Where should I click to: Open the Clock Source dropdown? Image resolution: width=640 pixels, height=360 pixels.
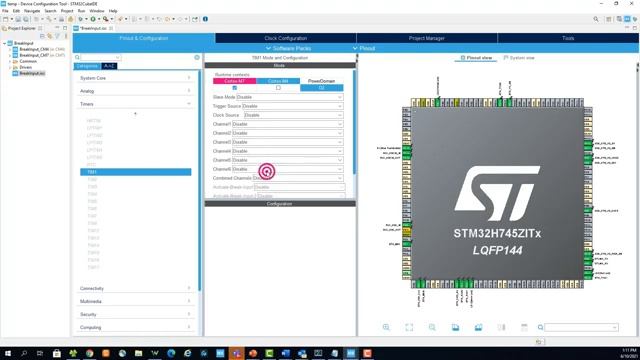tap(293, 115)
